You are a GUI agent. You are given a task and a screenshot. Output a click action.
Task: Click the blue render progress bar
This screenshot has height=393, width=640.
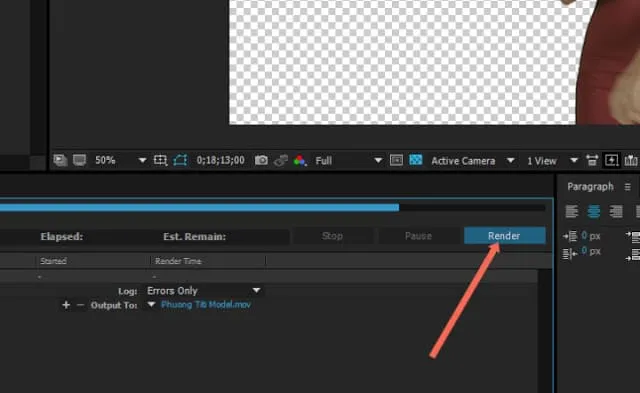tap(199, 208)
